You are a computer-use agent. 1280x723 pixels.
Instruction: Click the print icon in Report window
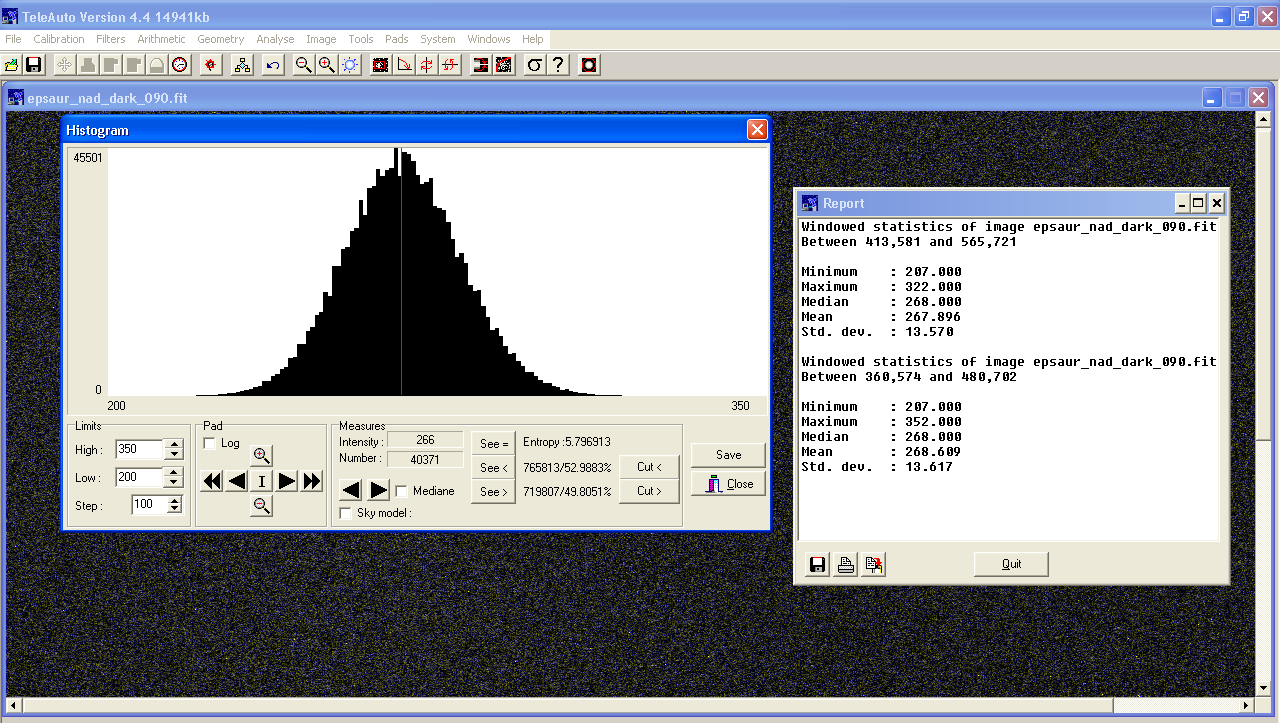coord(846,565)
